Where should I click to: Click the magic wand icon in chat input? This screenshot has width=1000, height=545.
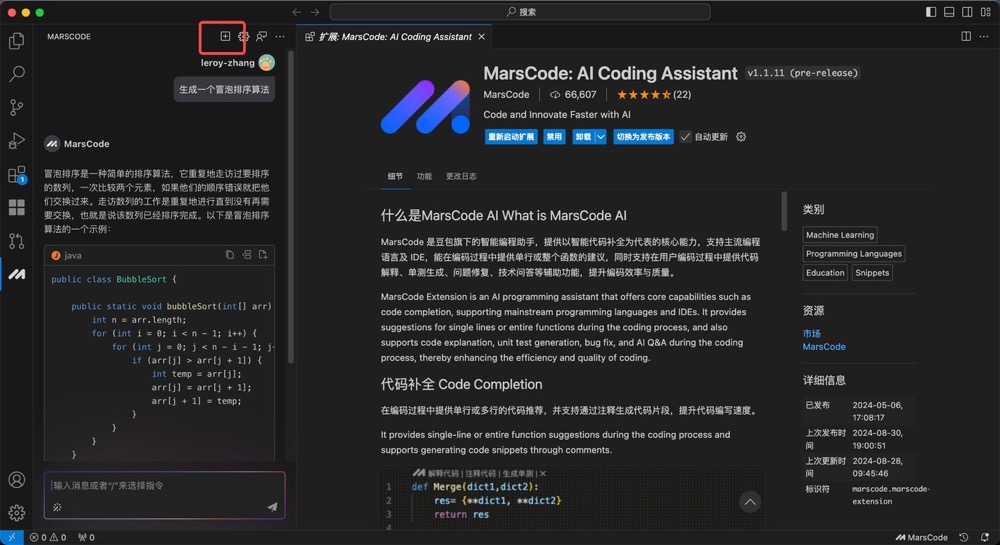57,507
